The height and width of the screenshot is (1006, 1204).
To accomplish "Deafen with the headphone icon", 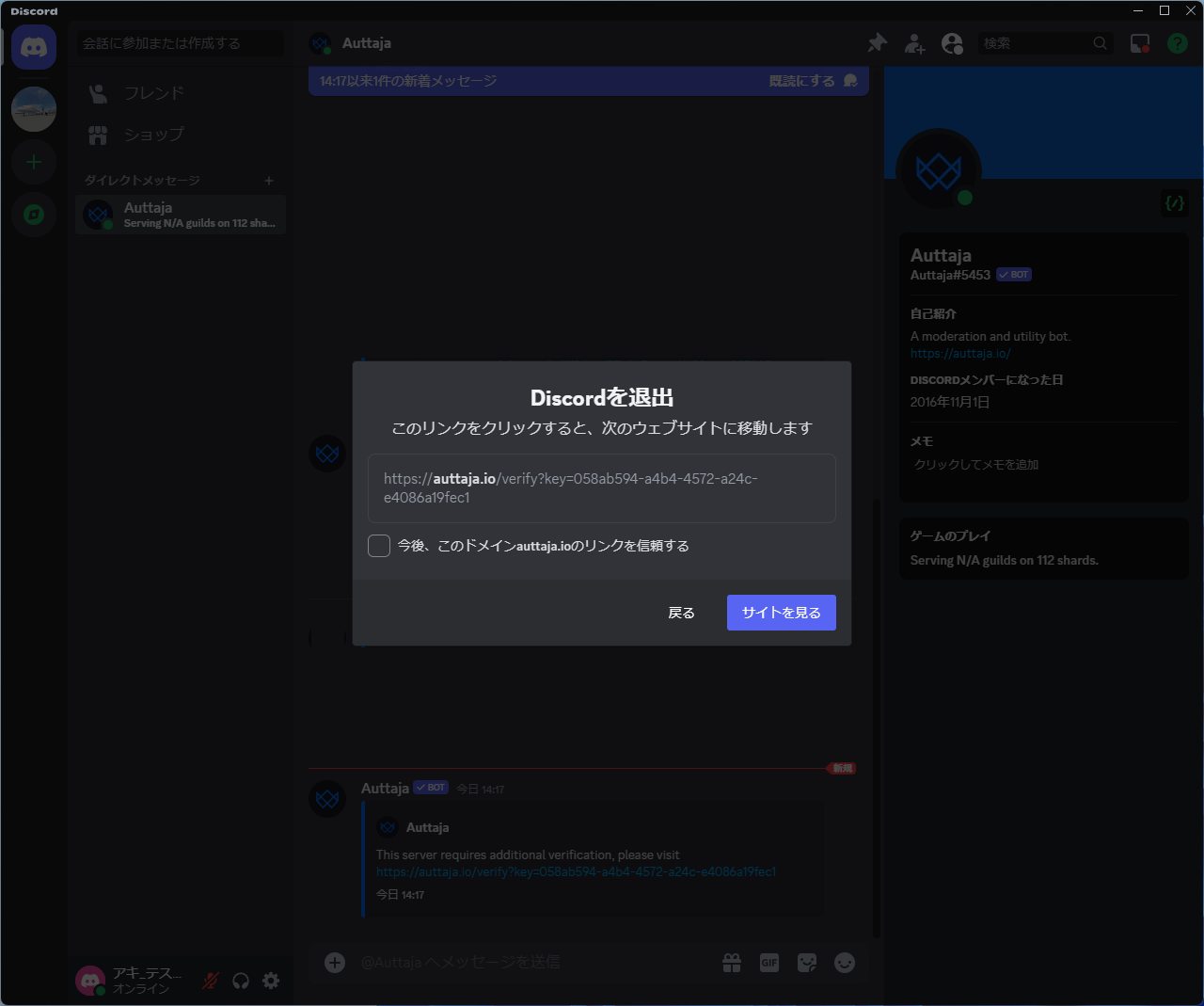I will (240, 980).
